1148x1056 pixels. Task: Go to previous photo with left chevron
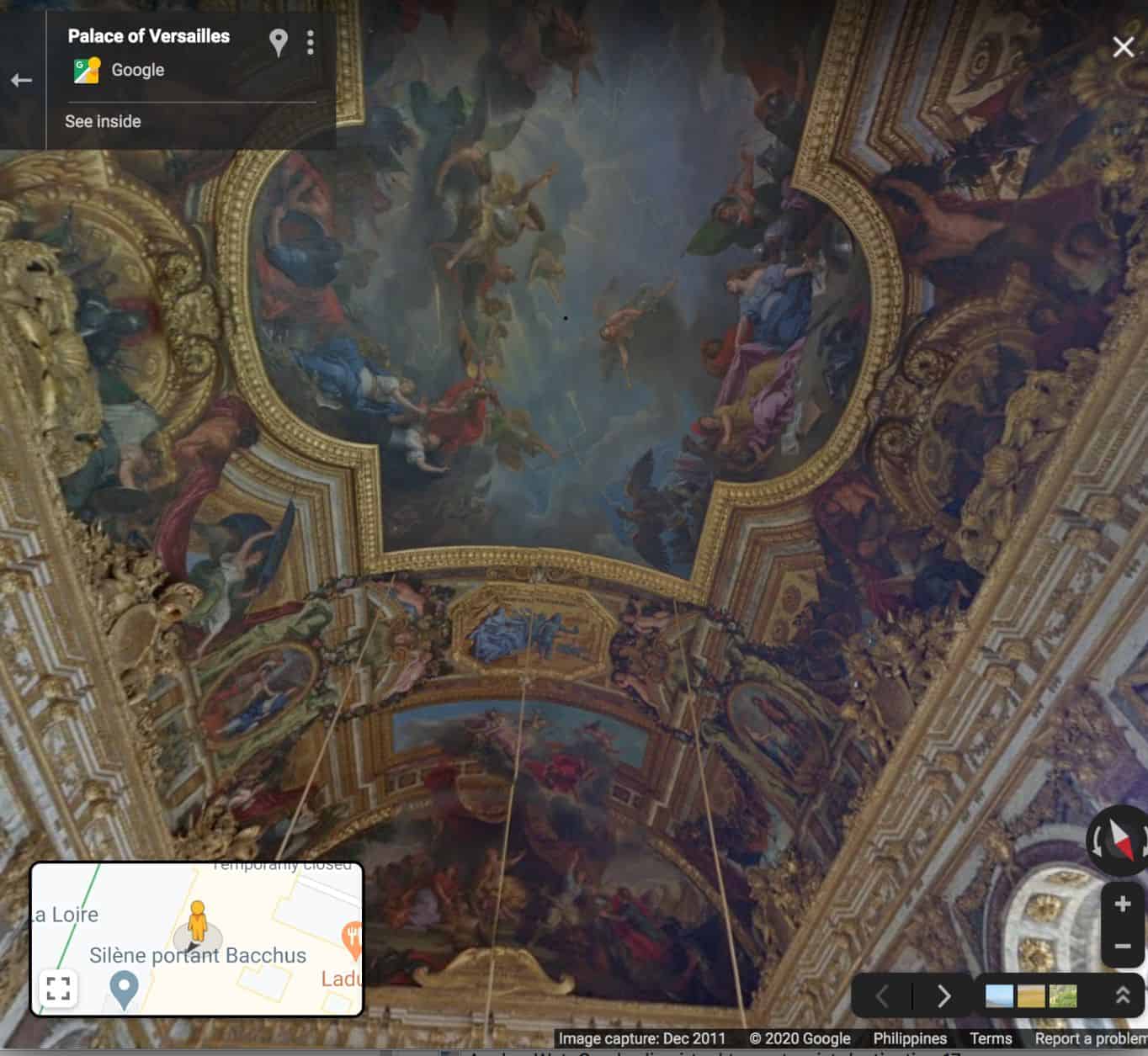881,996
